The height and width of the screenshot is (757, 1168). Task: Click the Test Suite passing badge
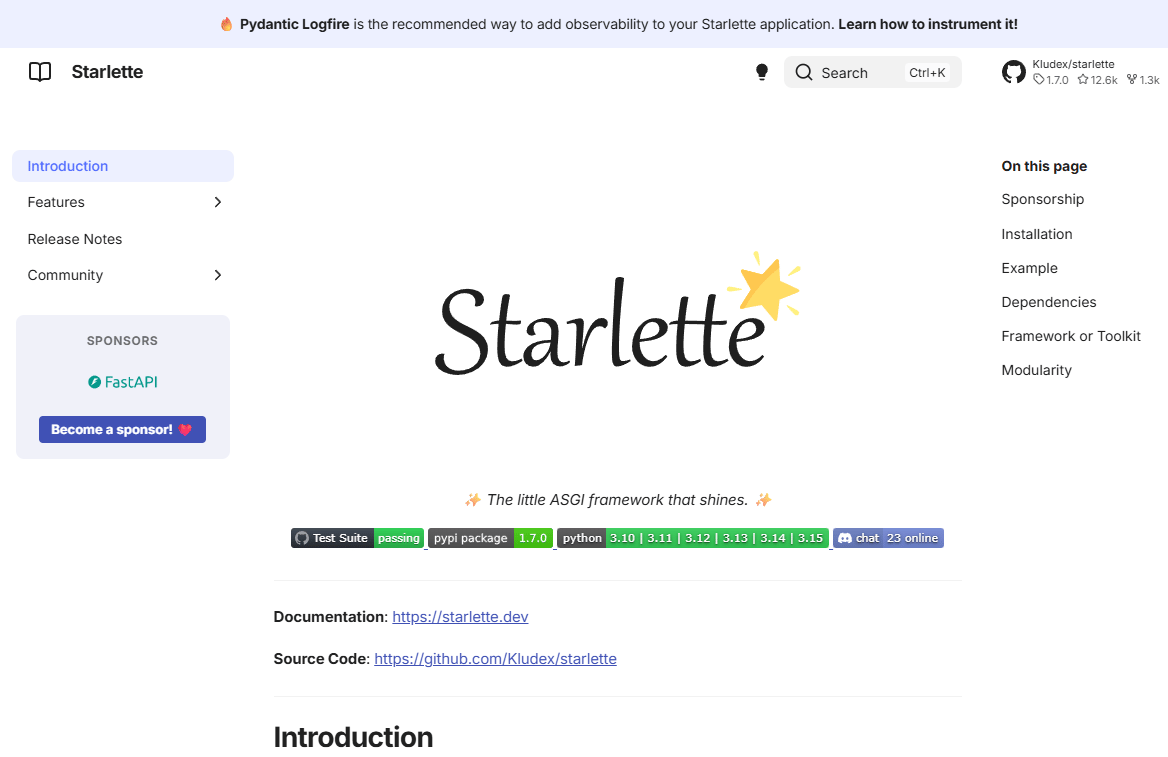pyautogui.click(x=357, y=538)
